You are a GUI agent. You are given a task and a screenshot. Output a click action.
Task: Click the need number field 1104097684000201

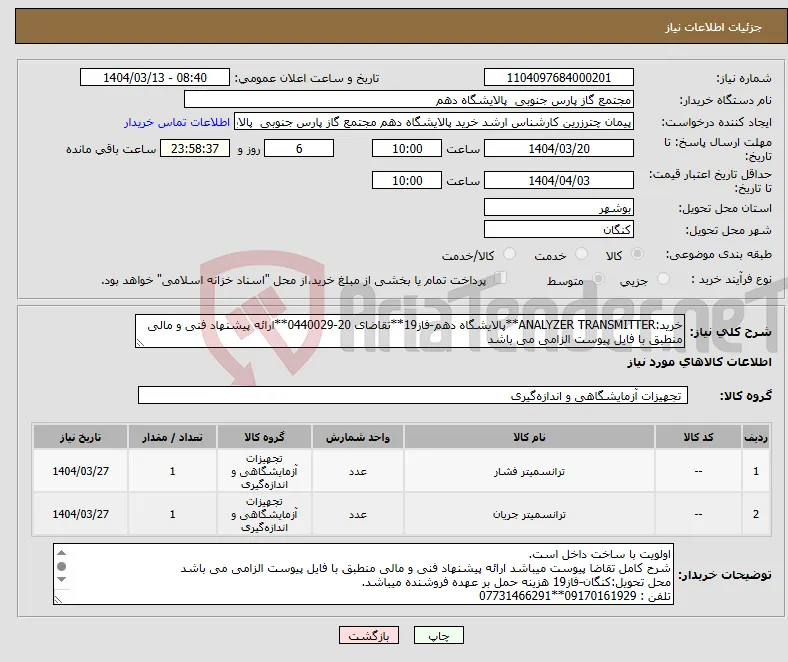[558, 78]
